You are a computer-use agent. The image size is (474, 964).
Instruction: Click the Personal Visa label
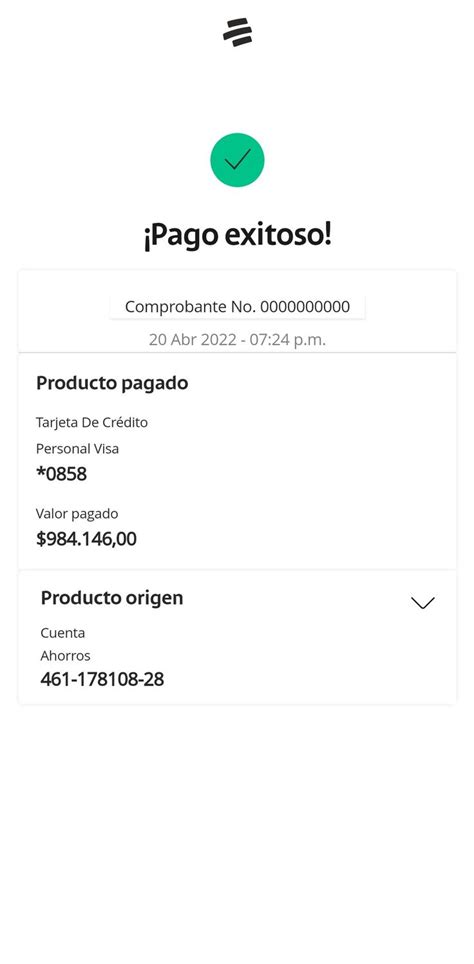[x=77, y=449]
